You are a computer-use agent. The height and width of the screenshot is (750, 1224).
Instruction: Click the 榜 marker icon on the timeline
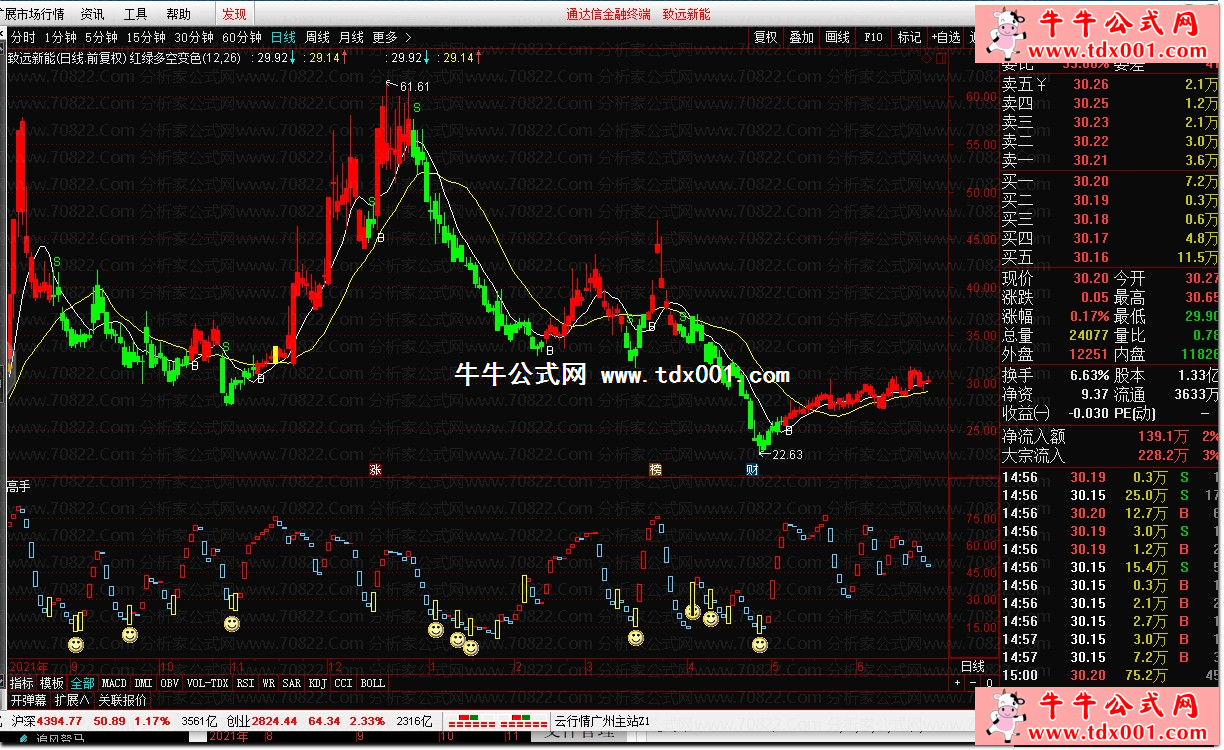656,469
